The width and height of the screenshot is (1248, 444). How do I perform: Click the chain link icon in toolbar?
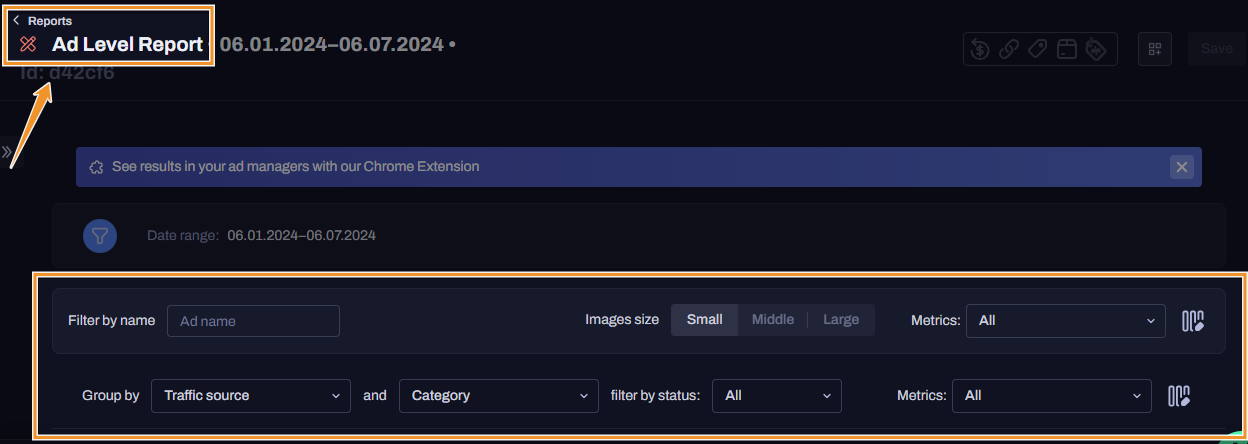coord(1009,49)
